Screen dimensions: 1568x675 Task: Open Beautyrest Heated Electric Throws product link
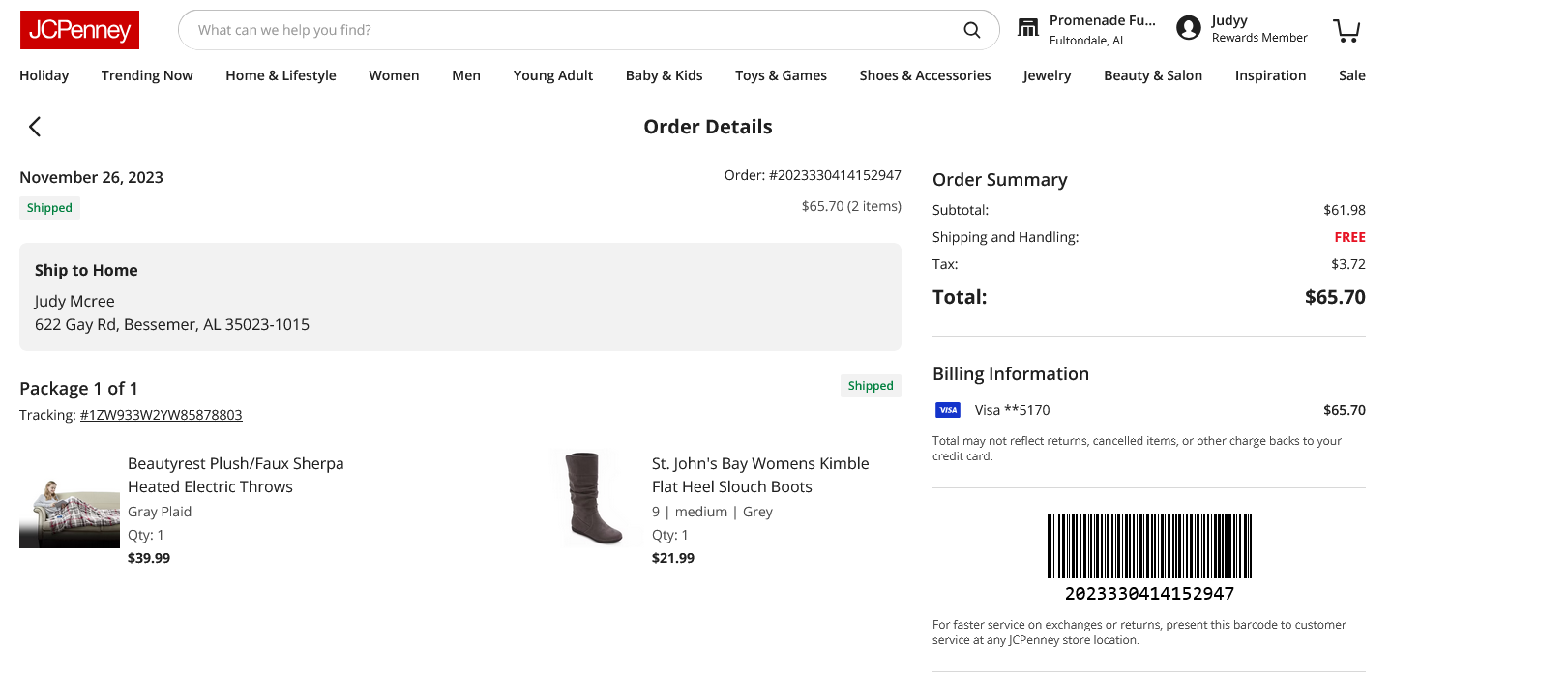click(x=236, y=475)
